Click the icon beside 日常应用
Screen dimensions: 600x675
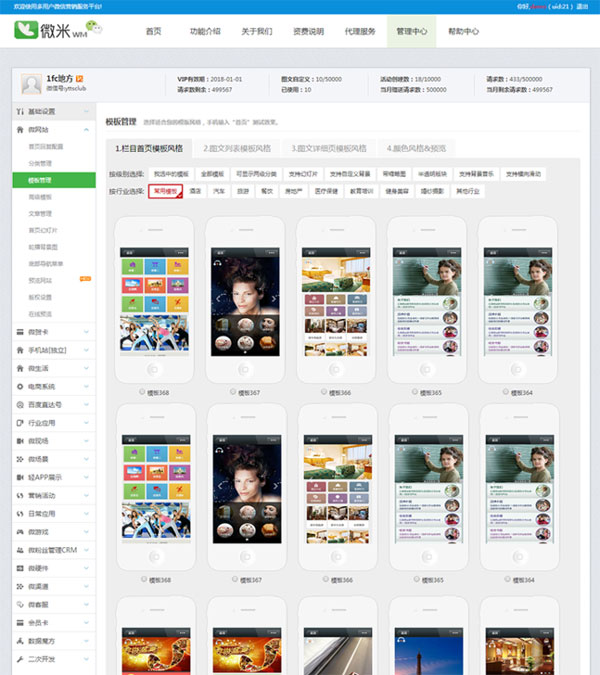point(20,514)
